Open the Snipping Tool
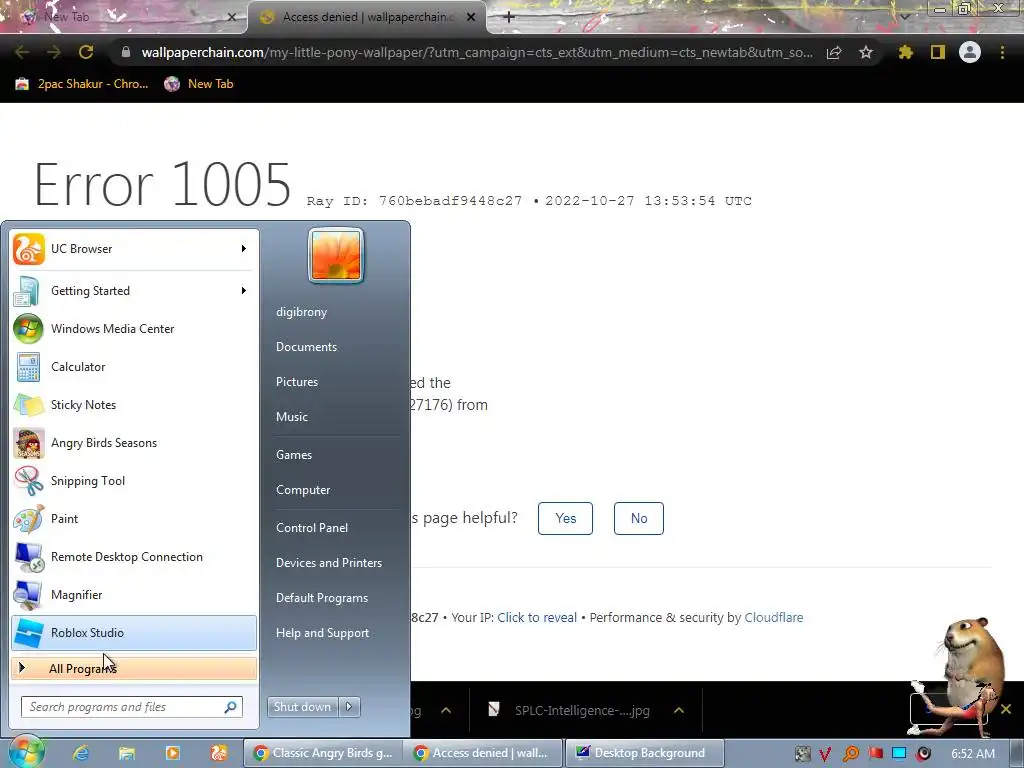Viewport: 1024px width, 768px height. pos(133,481)
